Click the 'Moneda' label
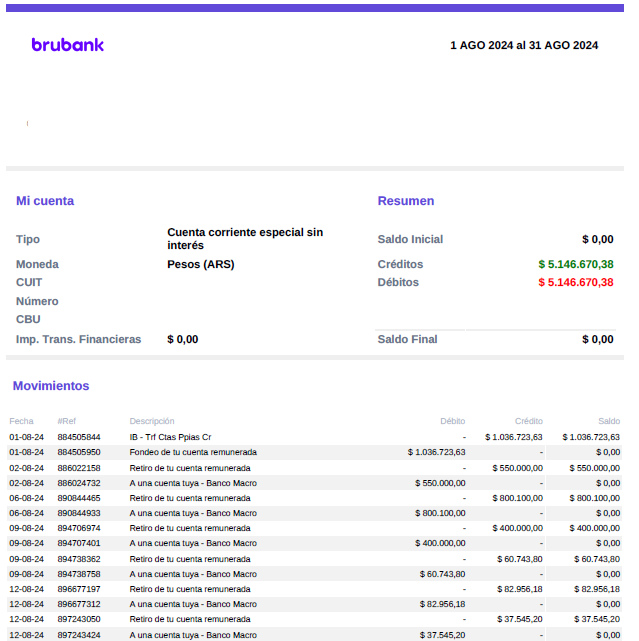 coord(37,264)
